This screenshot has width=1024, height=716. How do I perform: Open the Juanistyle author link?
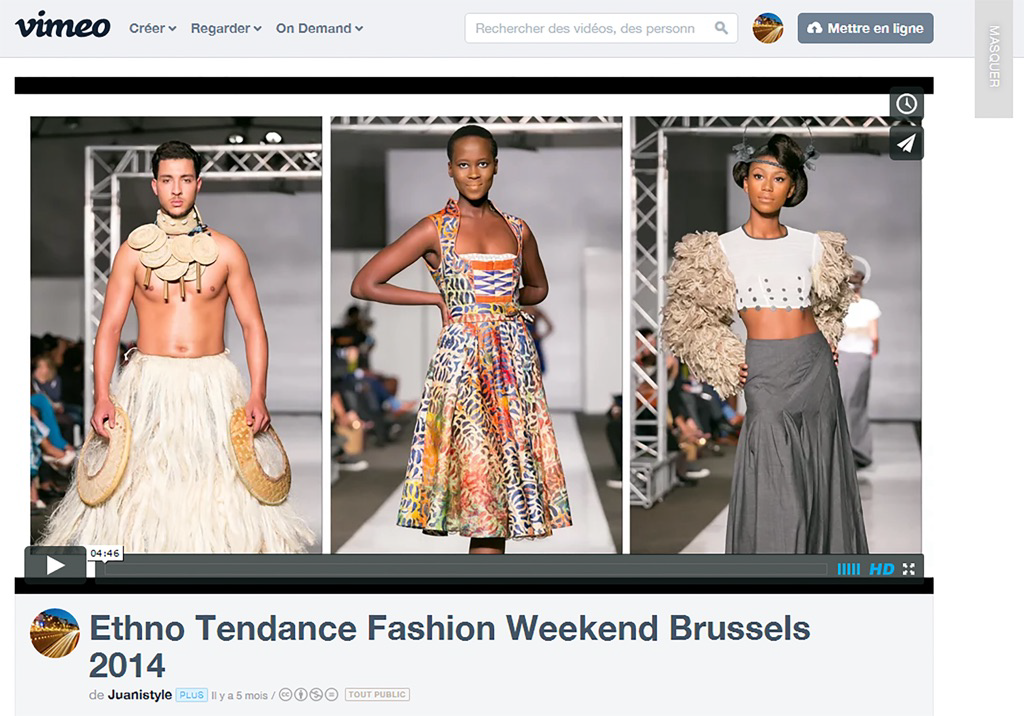coord(140,694)
